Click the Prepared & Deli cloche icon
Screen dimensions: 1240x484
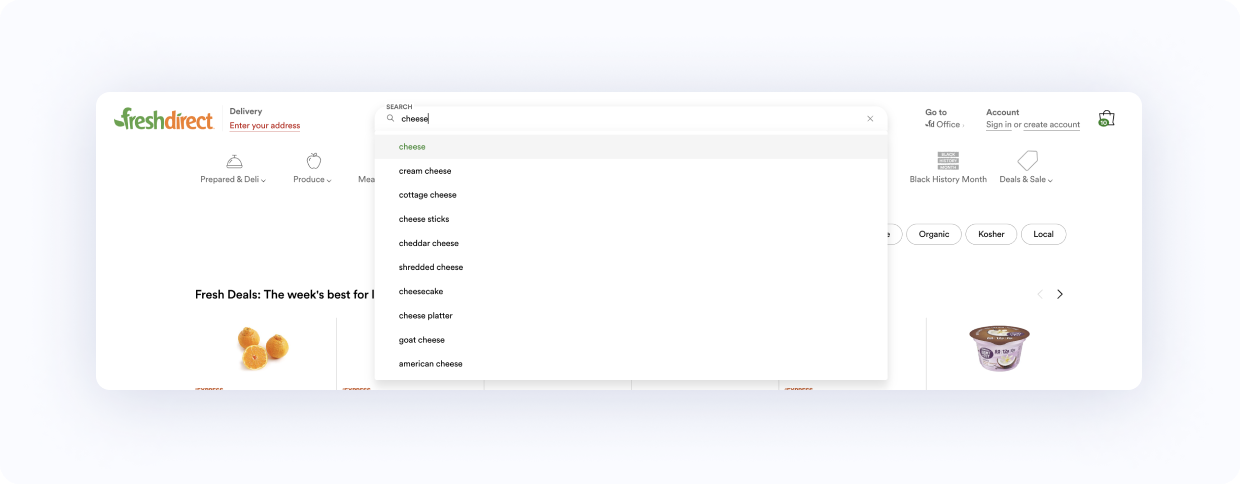tap(233, 161)
